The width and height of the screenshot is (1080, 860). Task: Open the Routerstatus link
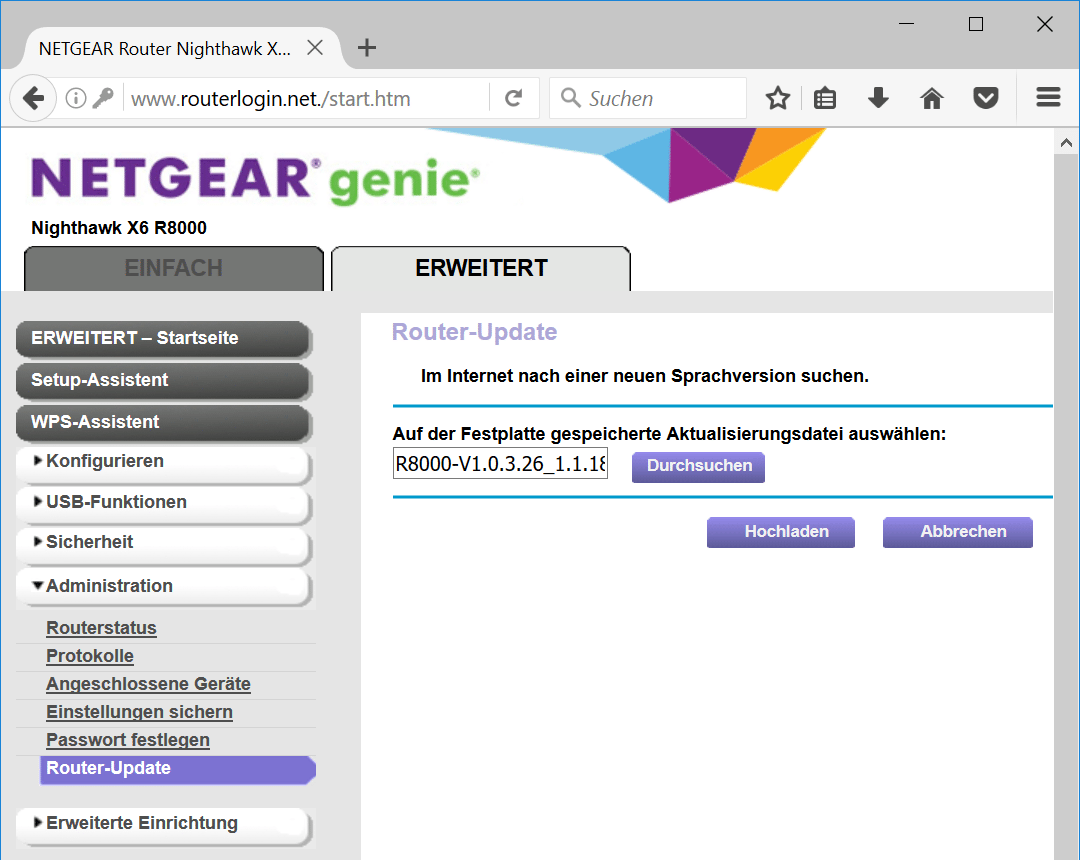tap(101, 628)
